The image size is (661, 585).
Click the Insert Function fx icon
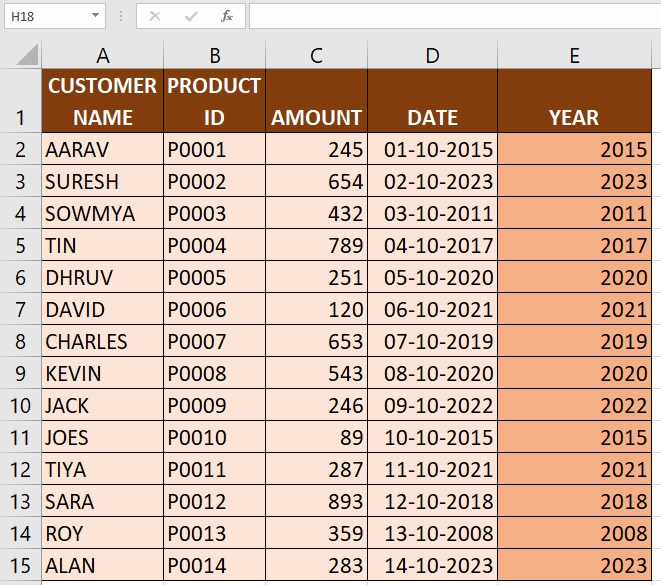[227, 16]
